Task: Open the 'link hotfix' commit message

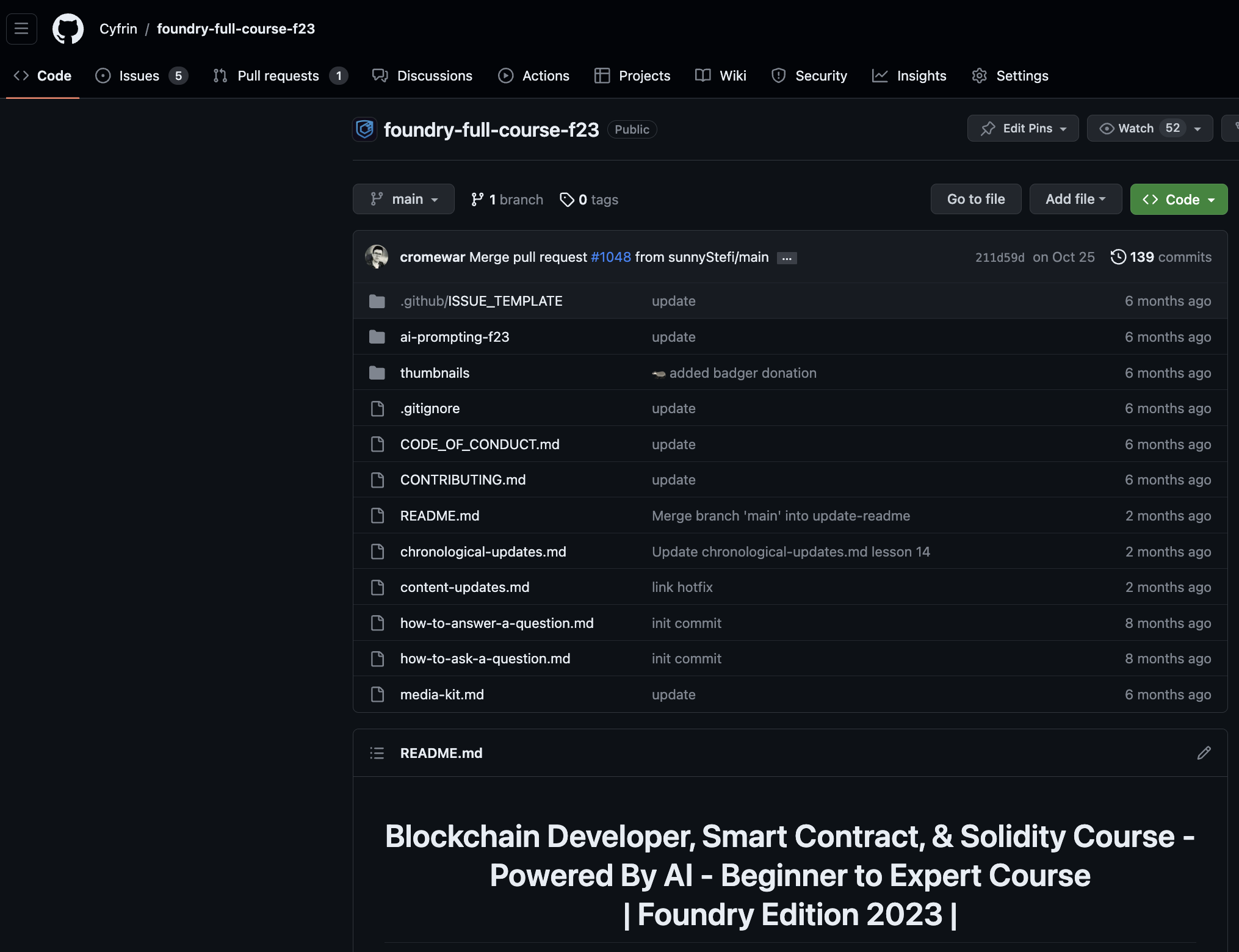Action: coord(682,587)
